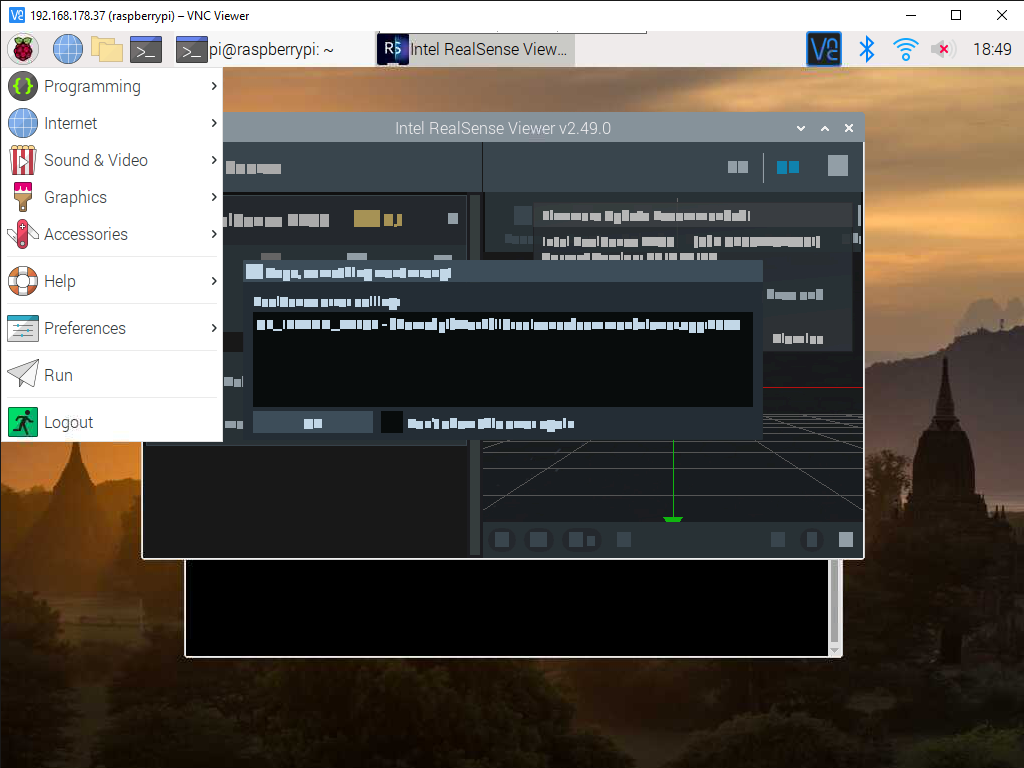Screen dimensions: 1024x768
Task: Maximize RealSense Viewer using the up-chevron
Action: [825, 128]
